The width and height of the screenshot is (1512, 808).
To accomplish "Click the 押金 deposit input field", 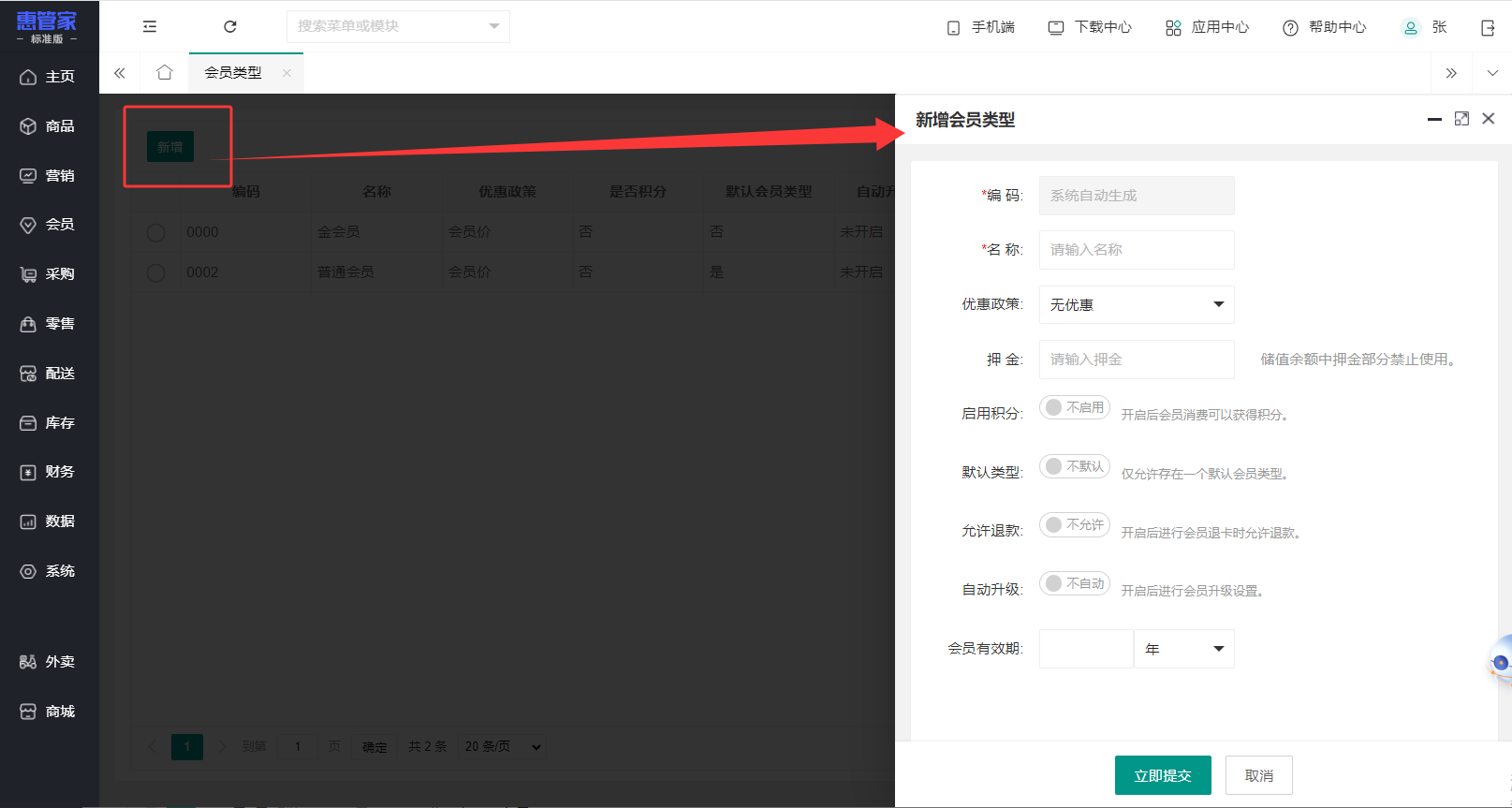I will [x=1137, y=360].
